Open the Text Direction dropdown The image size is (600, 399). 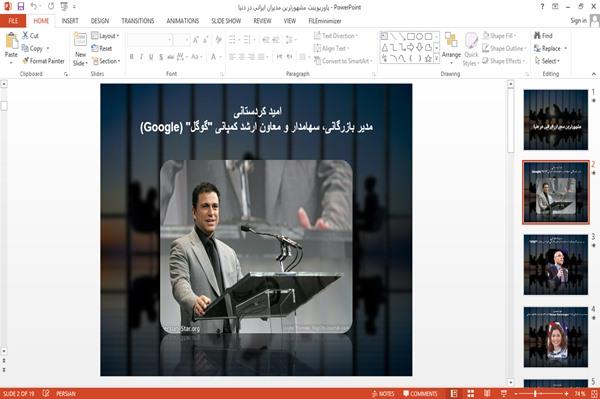[336, 36]
